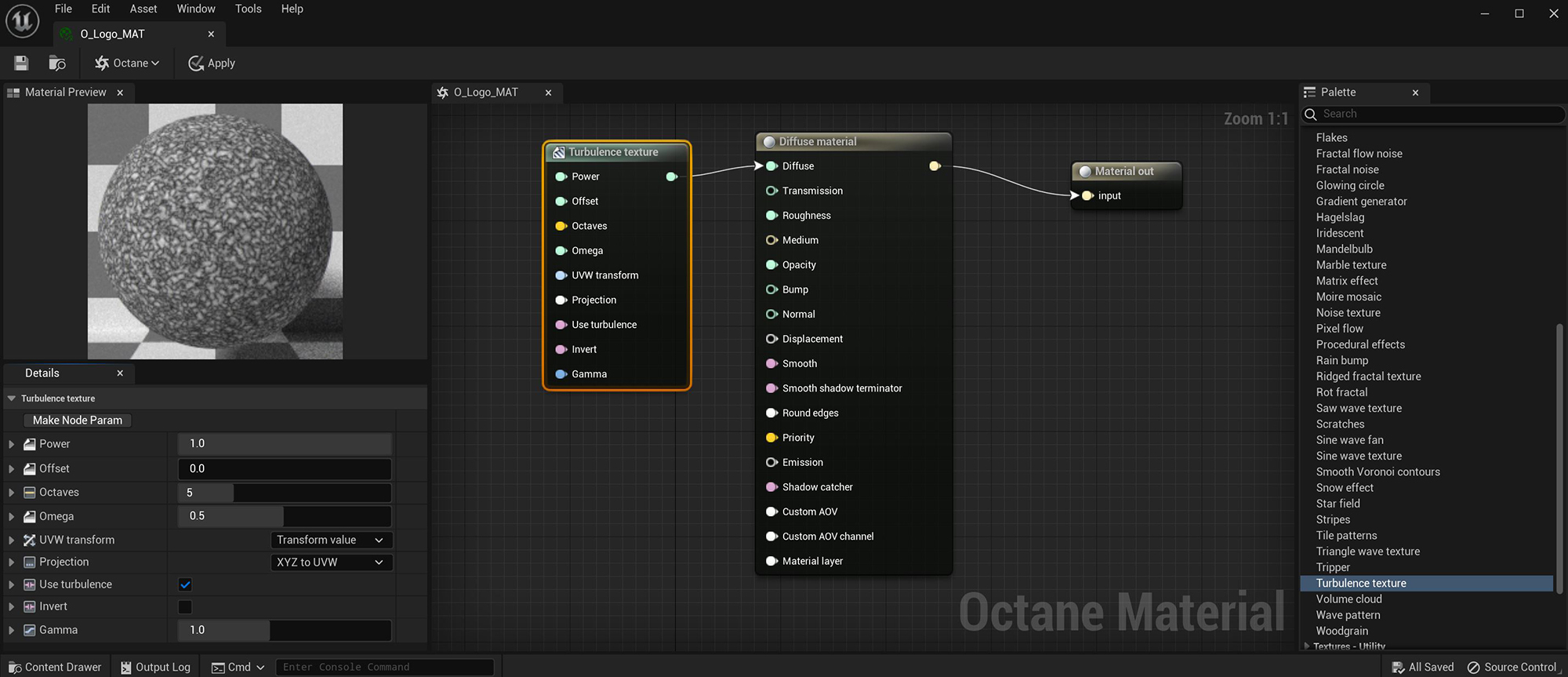This screenshot has width=1568, height=677.
Task: Adjust the Omega slider
Action: pyautogui.click(x=285, y=516)
